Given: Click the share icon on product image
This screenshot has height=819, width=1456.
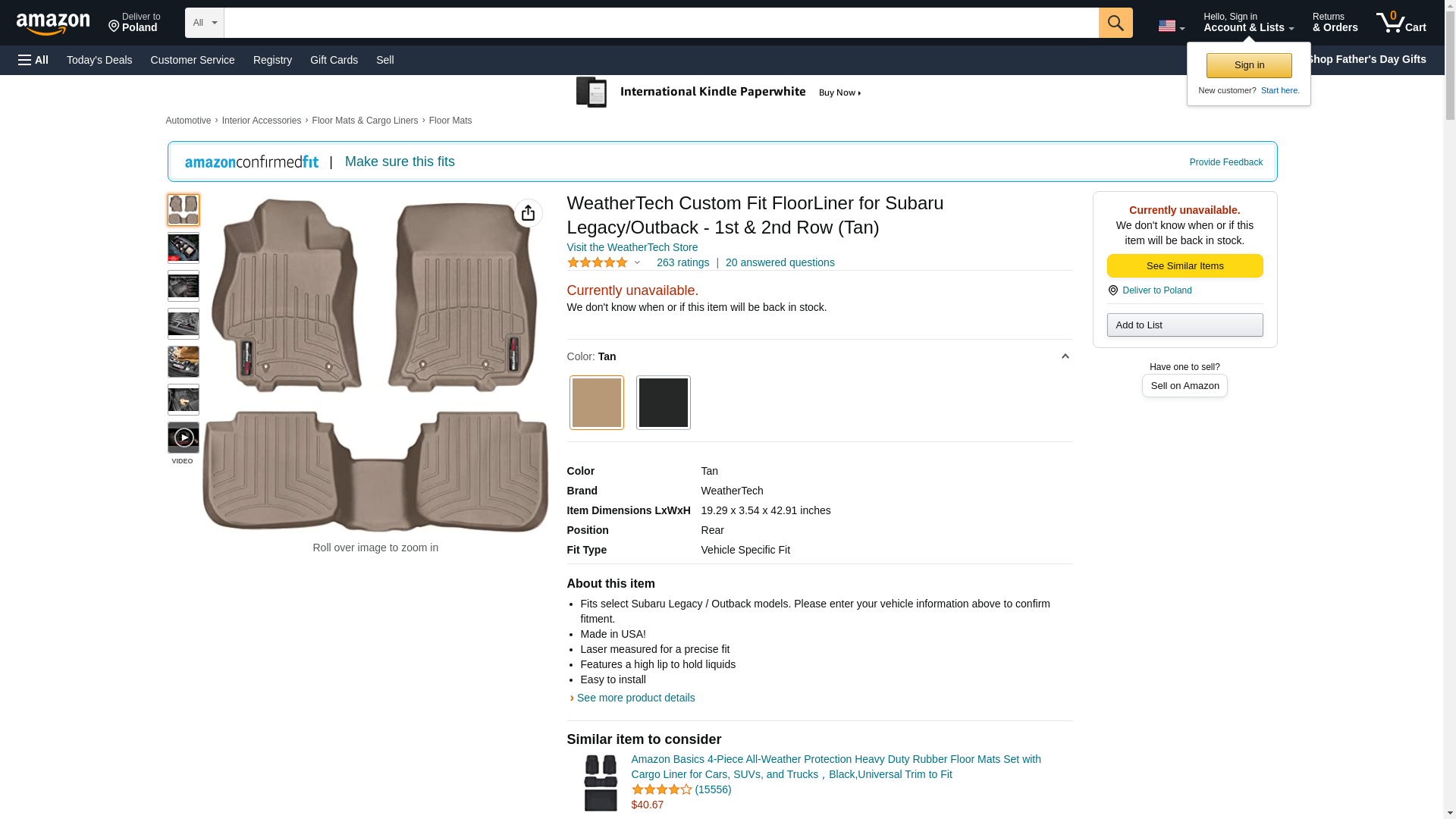Looking at the screenshot, I should (x=528, y=213).
